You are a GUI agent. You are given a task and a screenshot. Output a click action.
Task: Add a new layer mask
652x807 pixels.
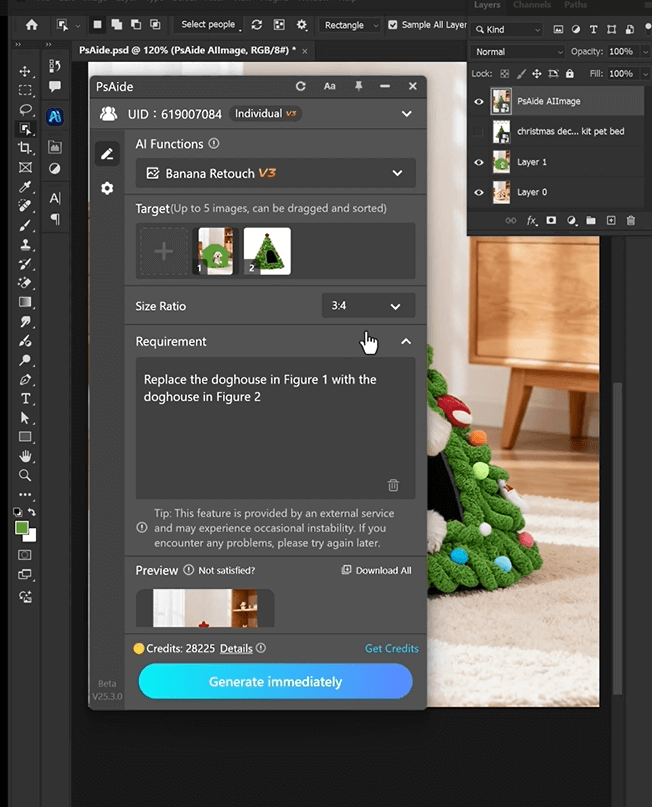tap(552, 220)
